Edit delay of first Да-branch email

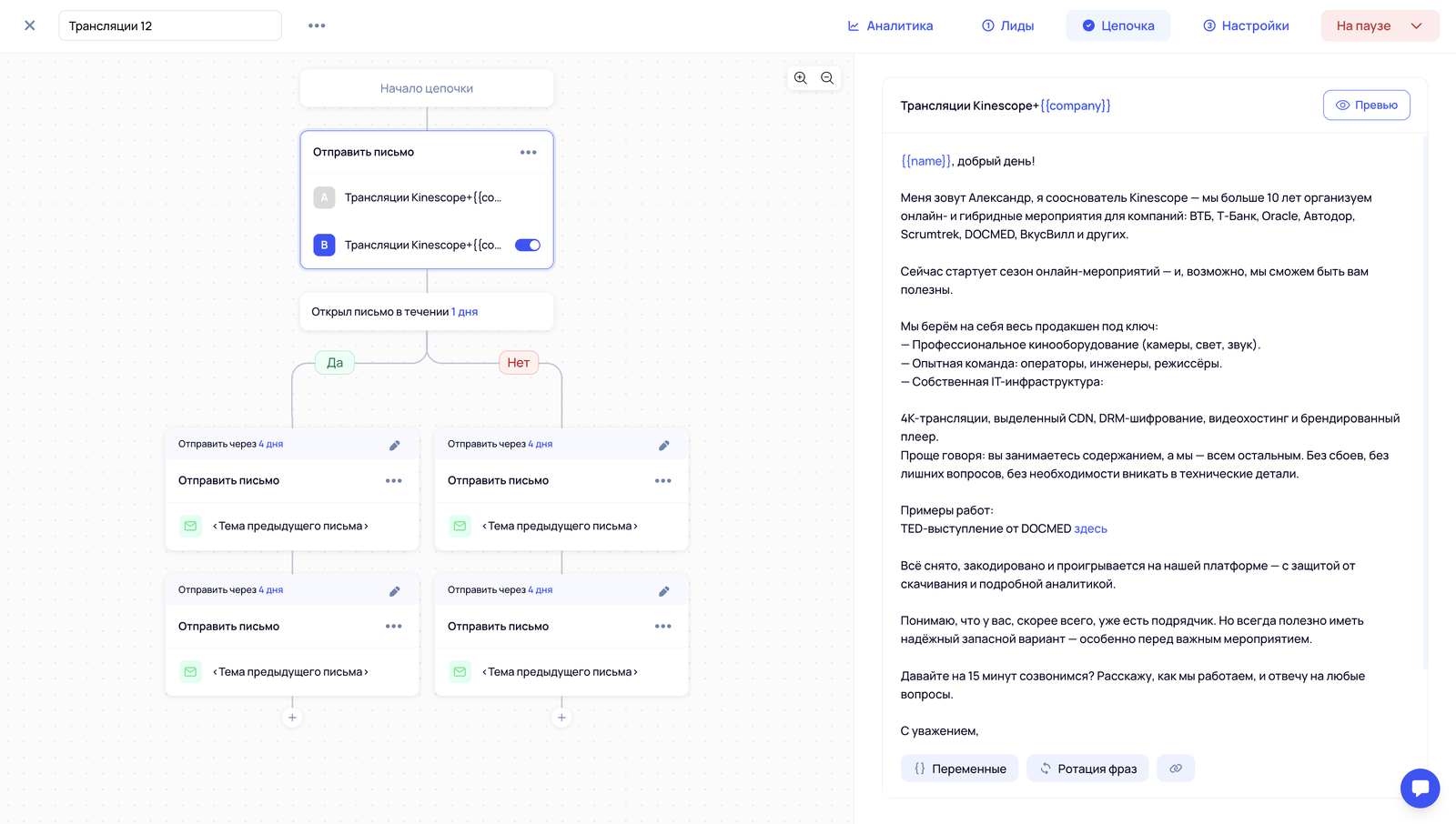(395, 446)
